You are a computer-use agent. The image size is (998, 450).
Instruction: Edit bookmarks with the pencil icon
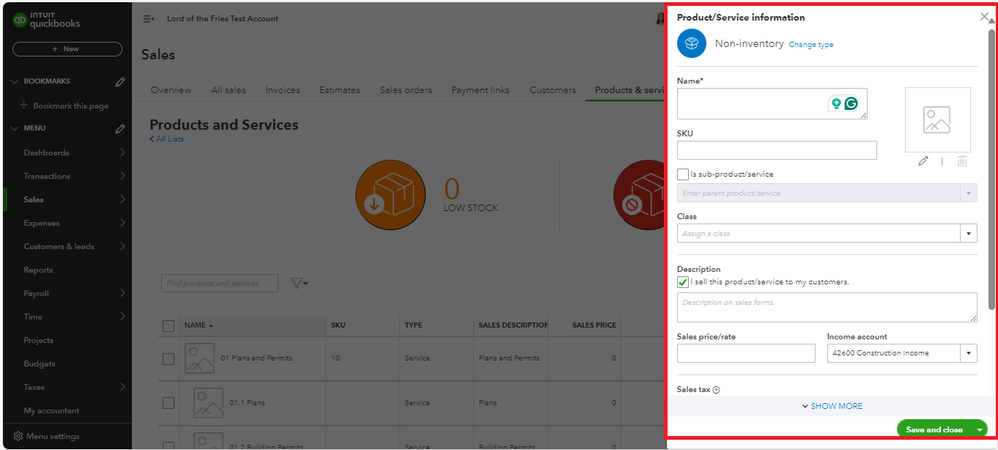tap(120, 81)
